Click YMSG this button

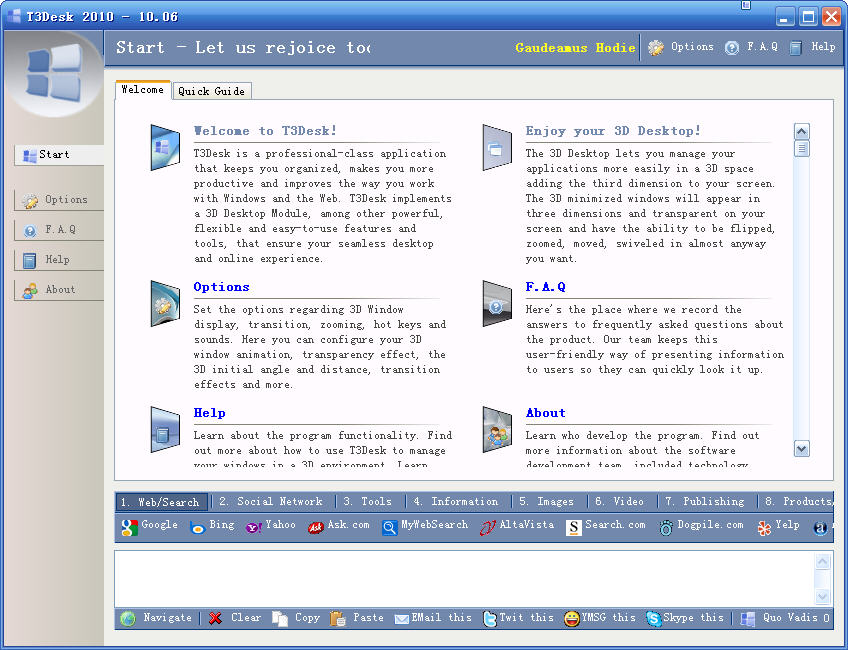pos(600,618)
